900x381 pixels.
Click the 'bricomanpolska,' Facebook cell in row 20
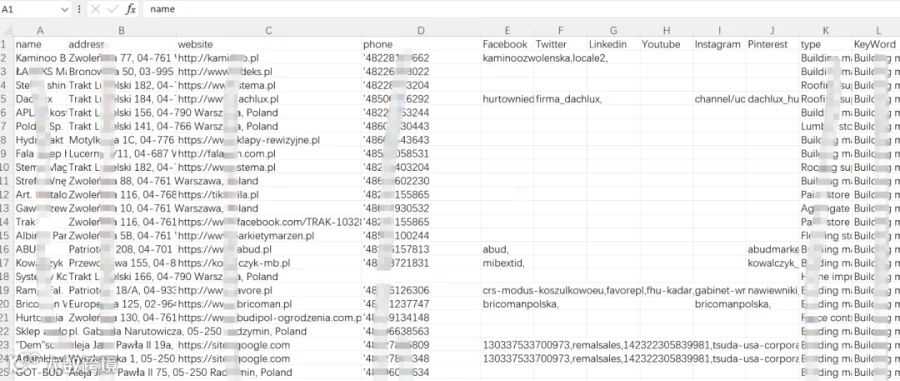click(x=507, y=304)
